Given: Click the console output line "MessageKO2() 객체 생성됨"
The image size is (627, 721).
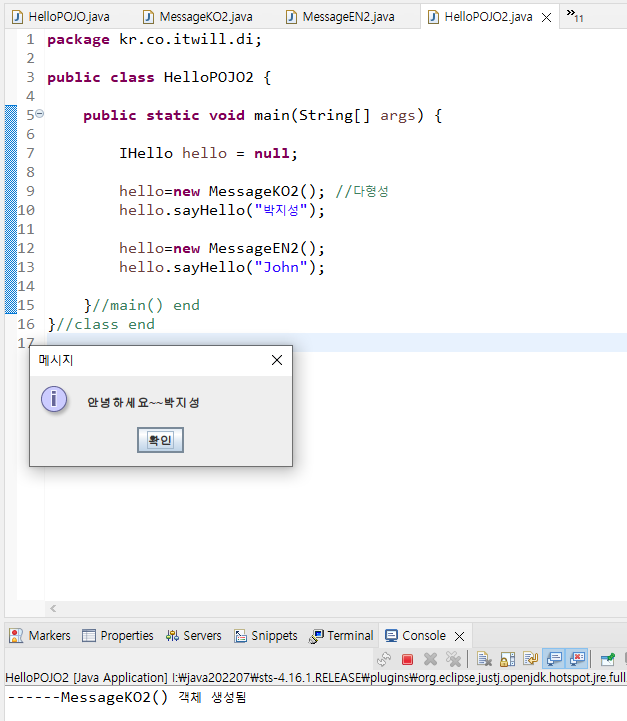Looking at the screenshot, I should click(154, 697).
